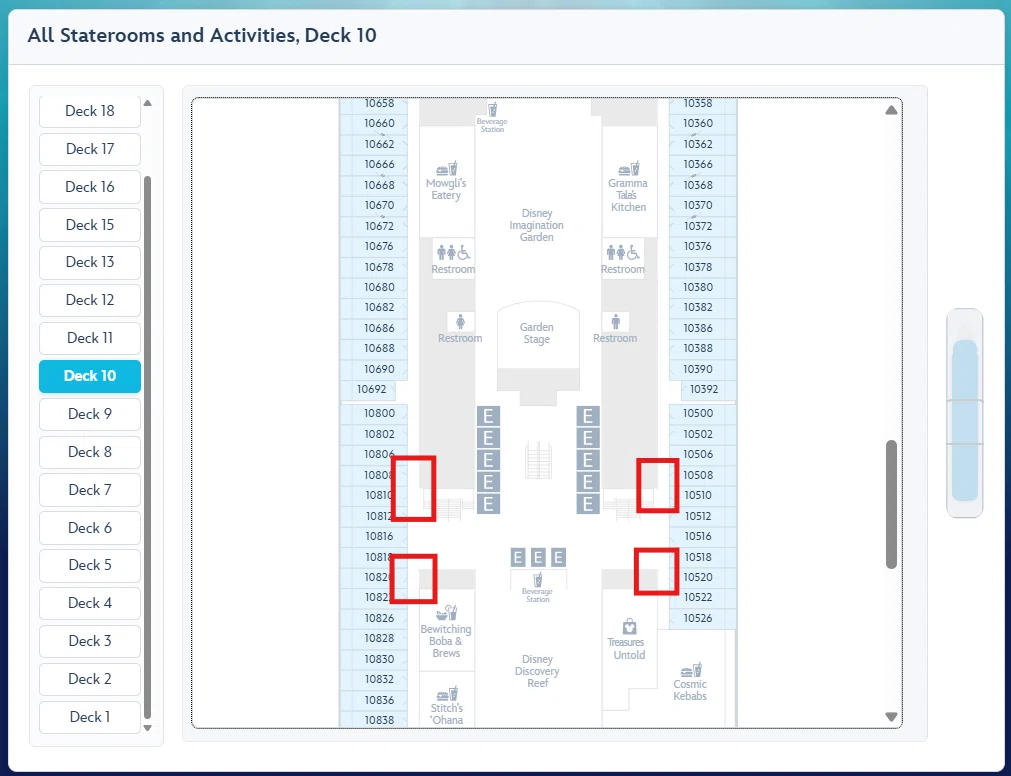The height and width of the screenshot is (776, 1011).
Task: Open the Deck 11 layout
Action: pos(90,338)
